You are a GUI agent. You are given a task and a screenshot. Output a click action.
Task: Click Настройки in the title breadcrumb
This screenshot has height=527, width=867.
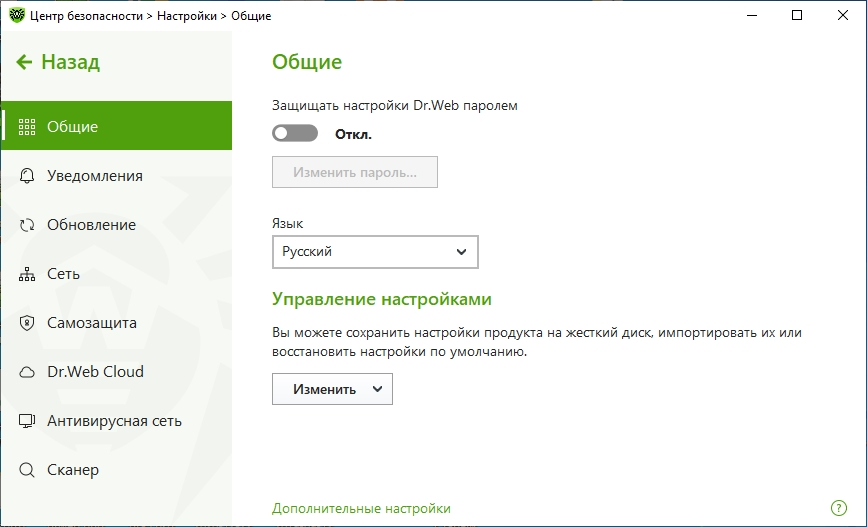[x=187, y=16]
